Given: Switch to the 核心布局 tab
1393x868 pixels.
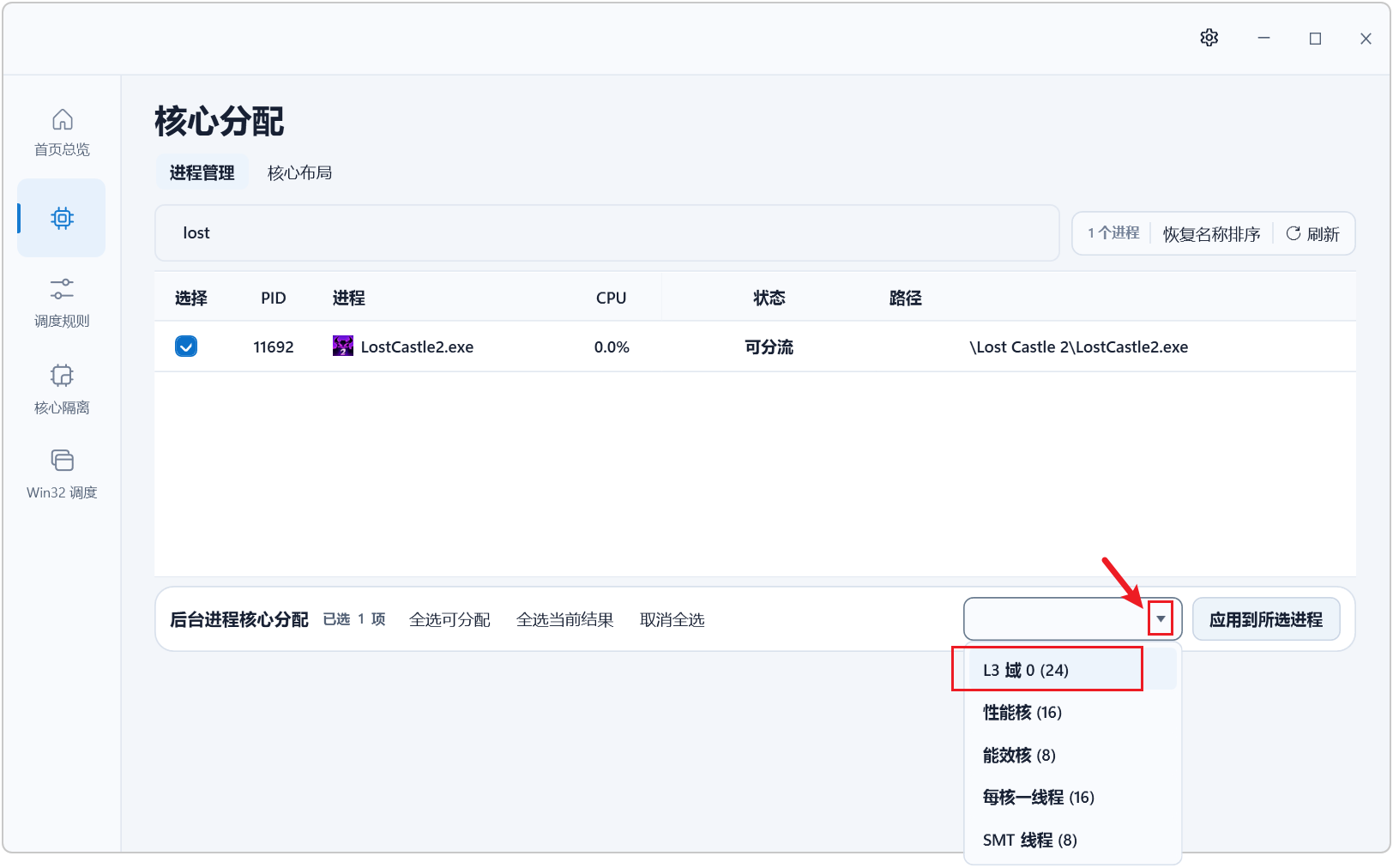Looking at the screenshot, I should click(300, 172).
